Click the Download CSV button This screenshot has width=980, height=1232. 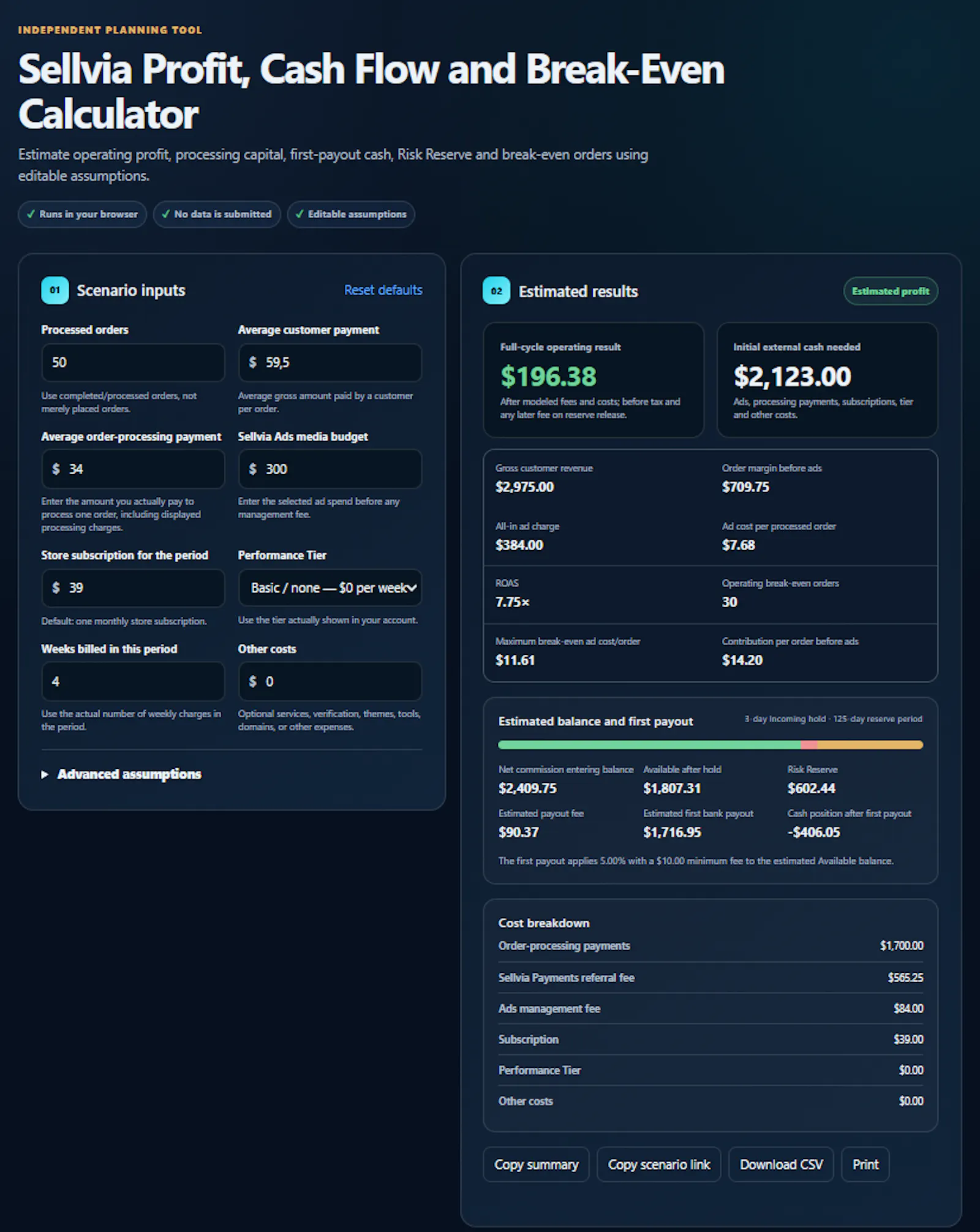[x=781, y=1165]
